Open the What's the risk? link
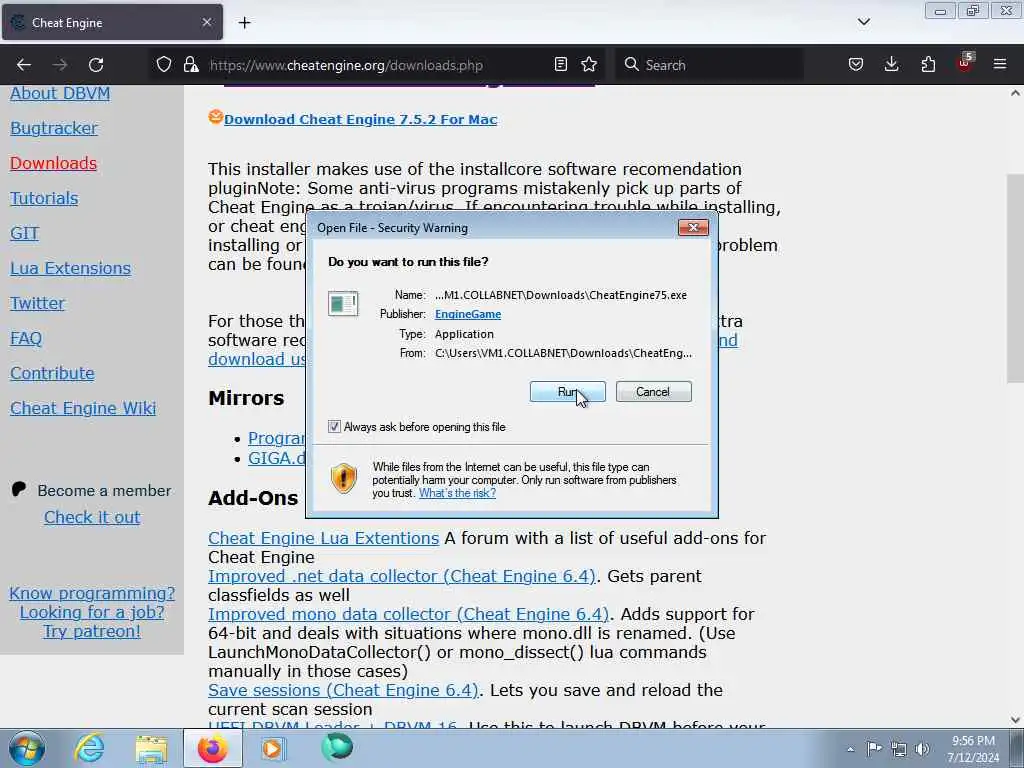 [x=457, y=493]
